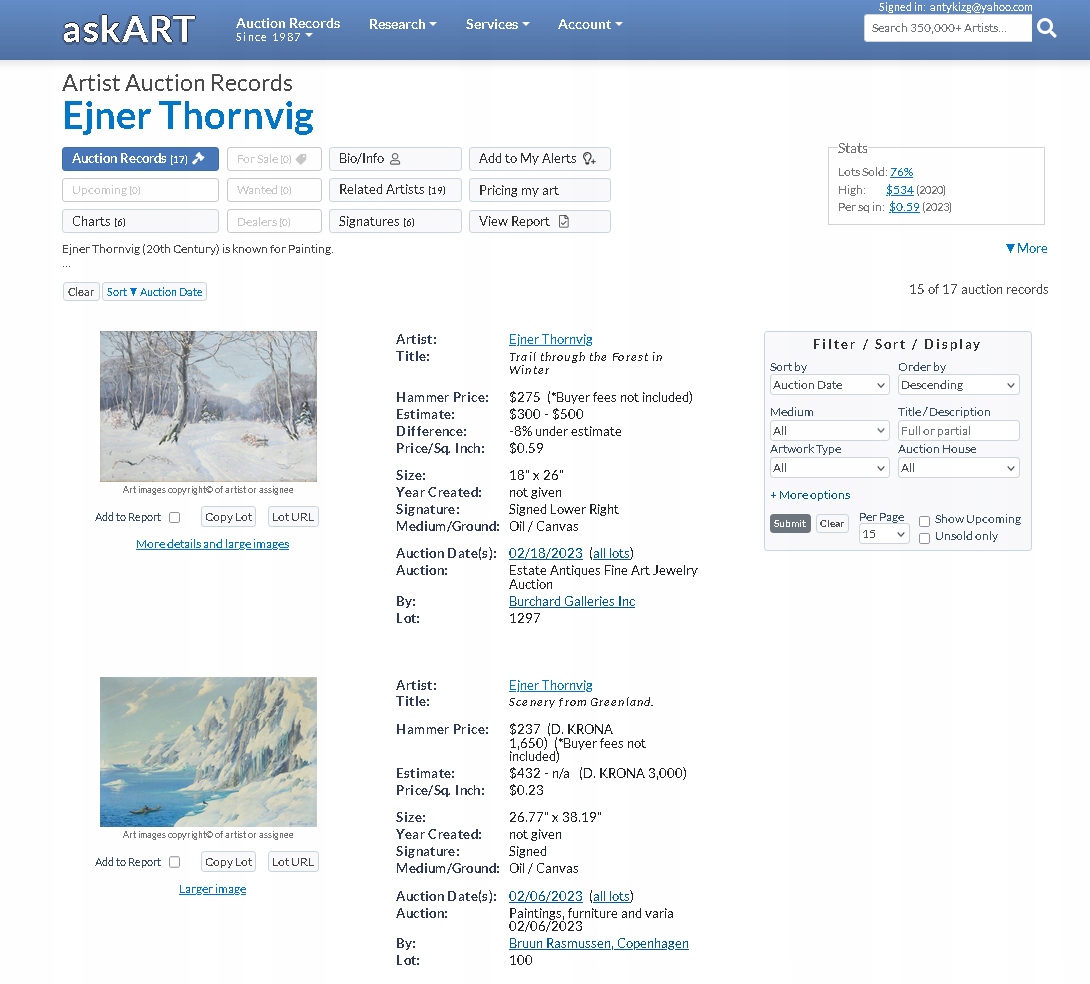This screenshot has height=984, width=1090.
Task: Click all lots link for 02/06/2023 auction
Action: (611, 896)
